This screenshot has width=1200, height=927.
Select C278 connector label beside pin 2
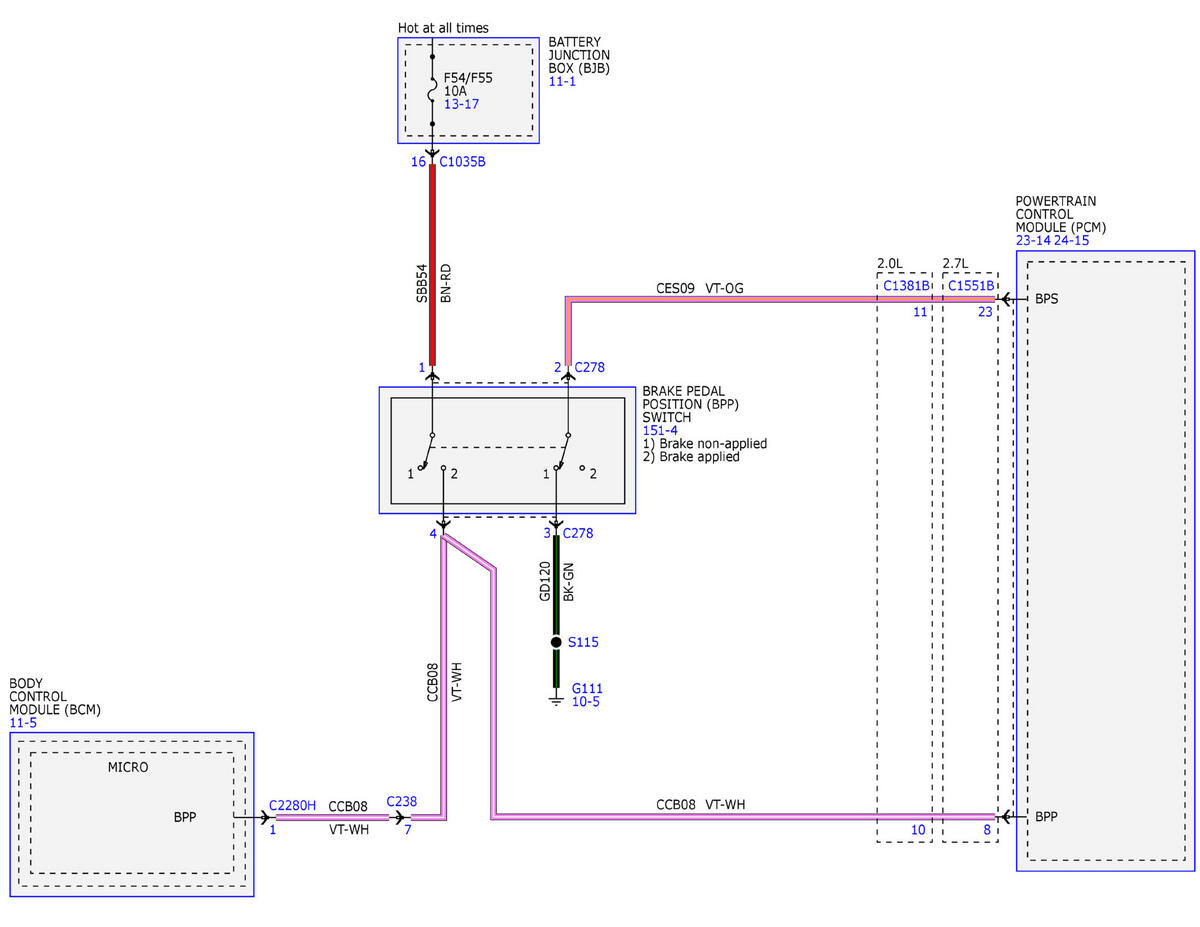pyautogui.click(x=590, y=368)
